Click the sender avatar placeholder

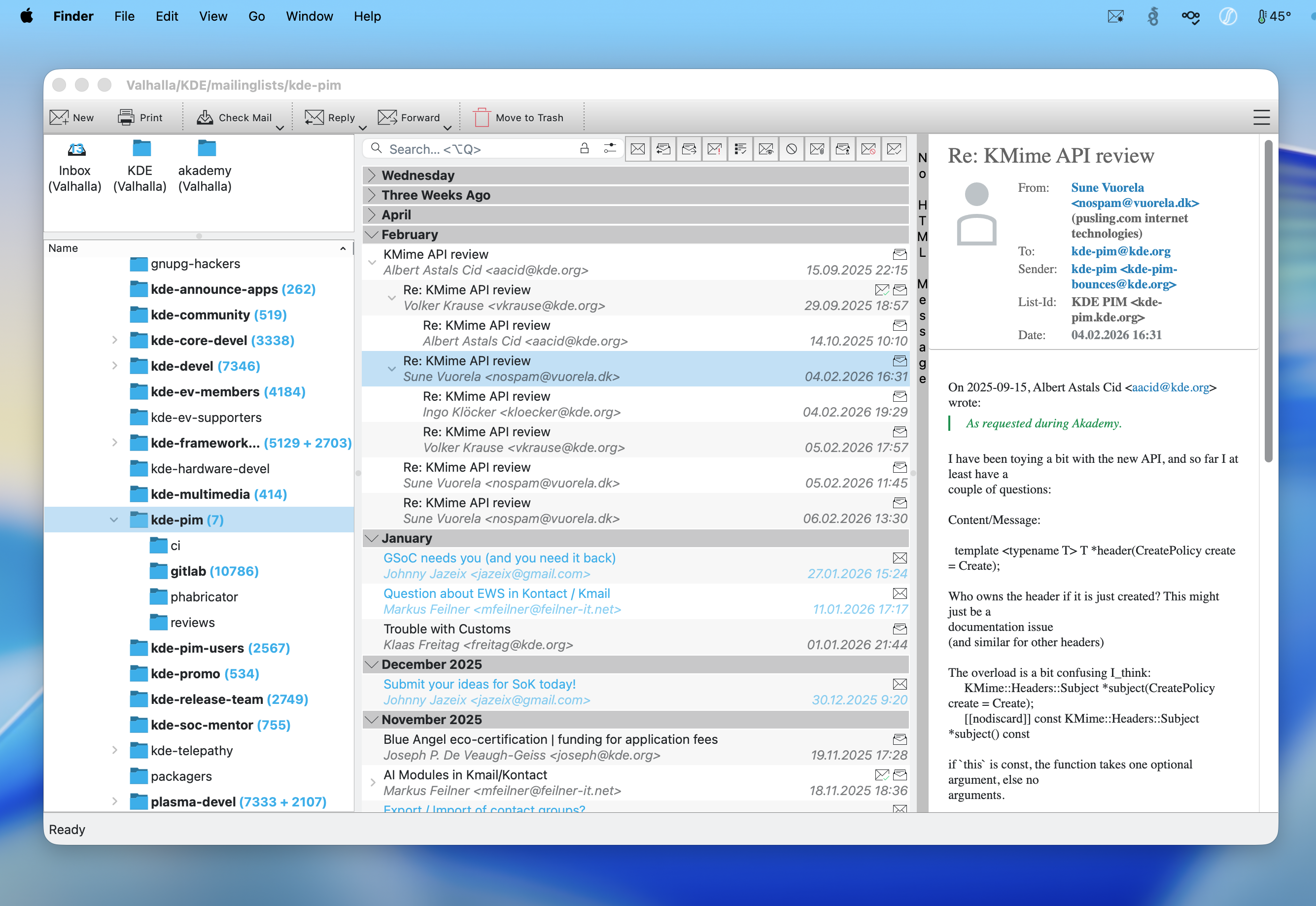pyautogui.click(x=976, y=213)
